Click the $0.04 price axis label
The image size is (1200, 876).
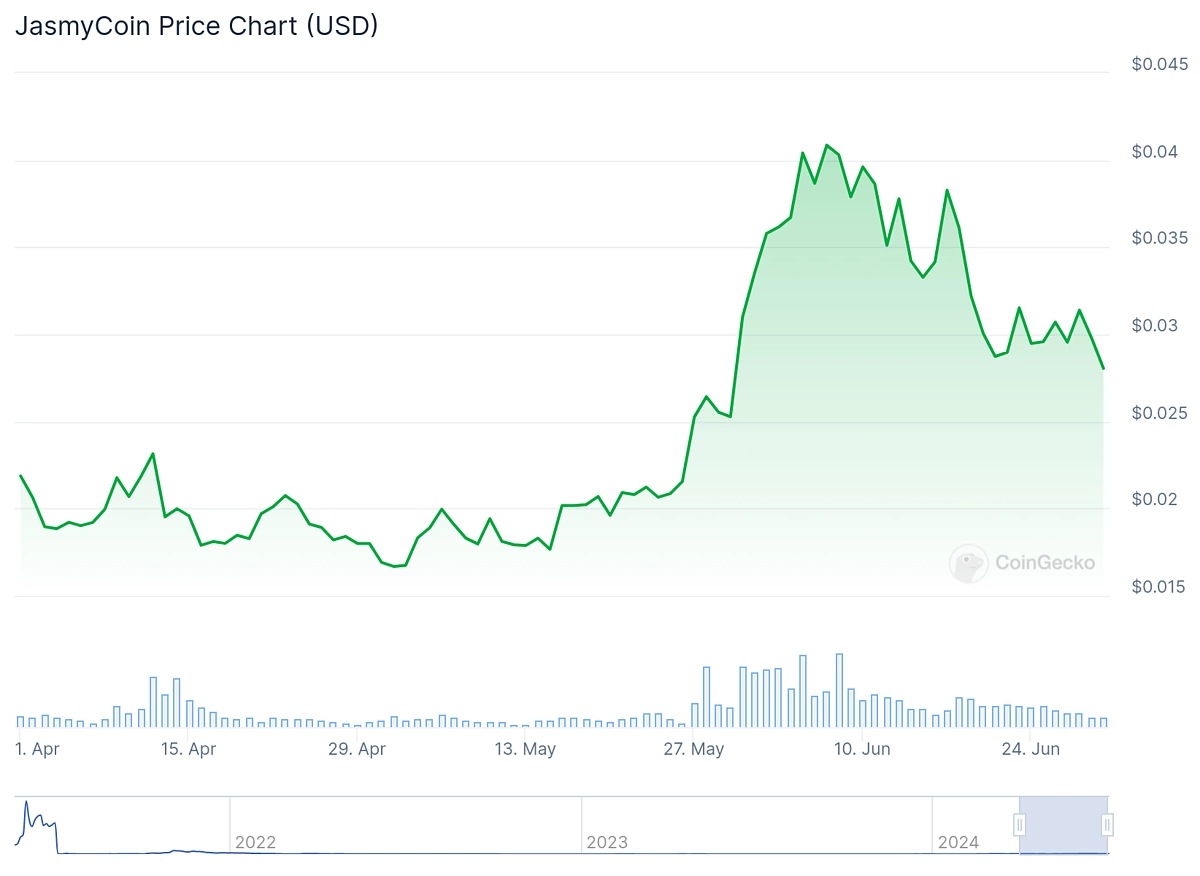(1154, 151)
